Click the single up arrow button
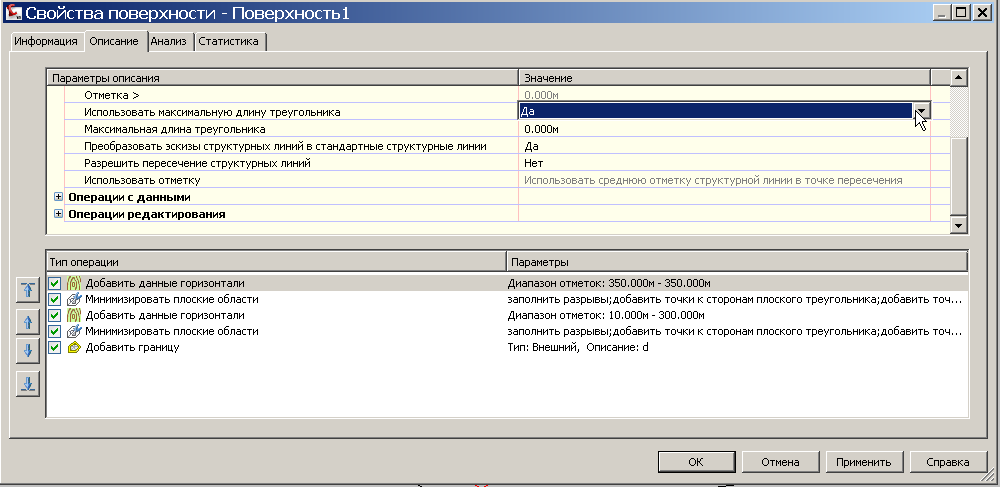 pos(28,321)
